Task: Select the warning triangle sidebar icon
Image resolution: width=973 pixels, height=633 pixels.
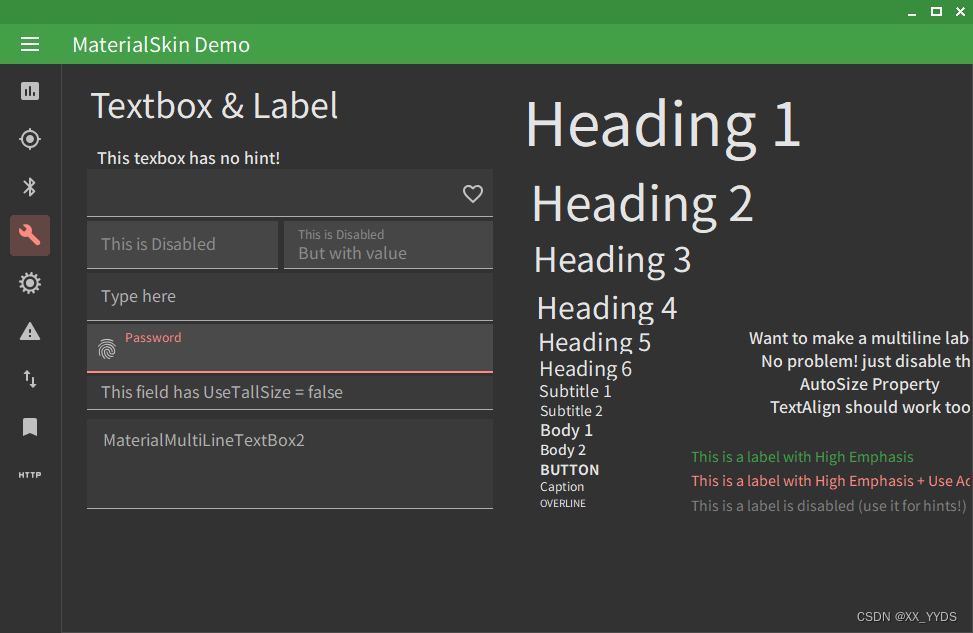Action: 30,331
